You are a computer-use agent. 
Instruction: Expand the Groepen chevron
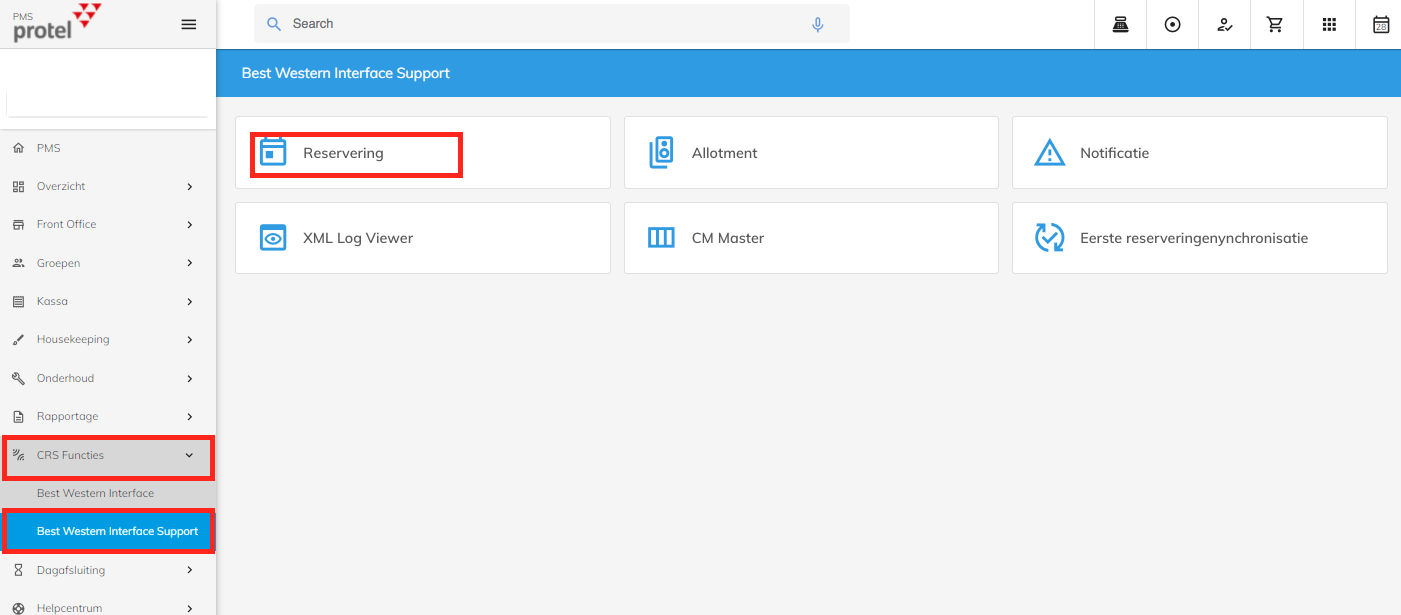coord(190,263)
